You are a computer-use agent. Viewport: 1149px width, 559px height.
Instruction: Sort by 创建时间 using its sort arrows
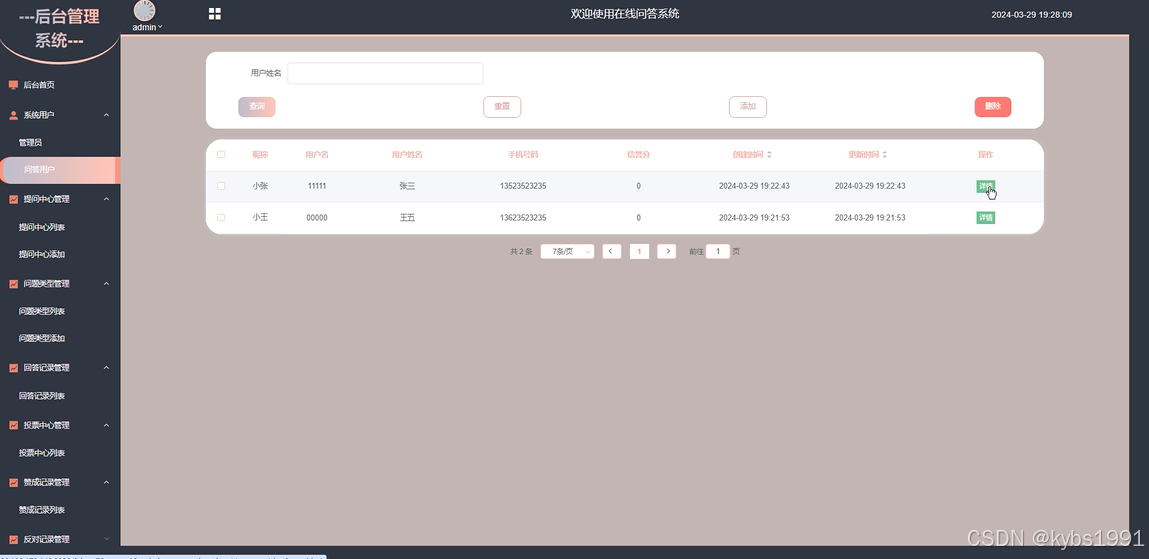pos(769,155)
